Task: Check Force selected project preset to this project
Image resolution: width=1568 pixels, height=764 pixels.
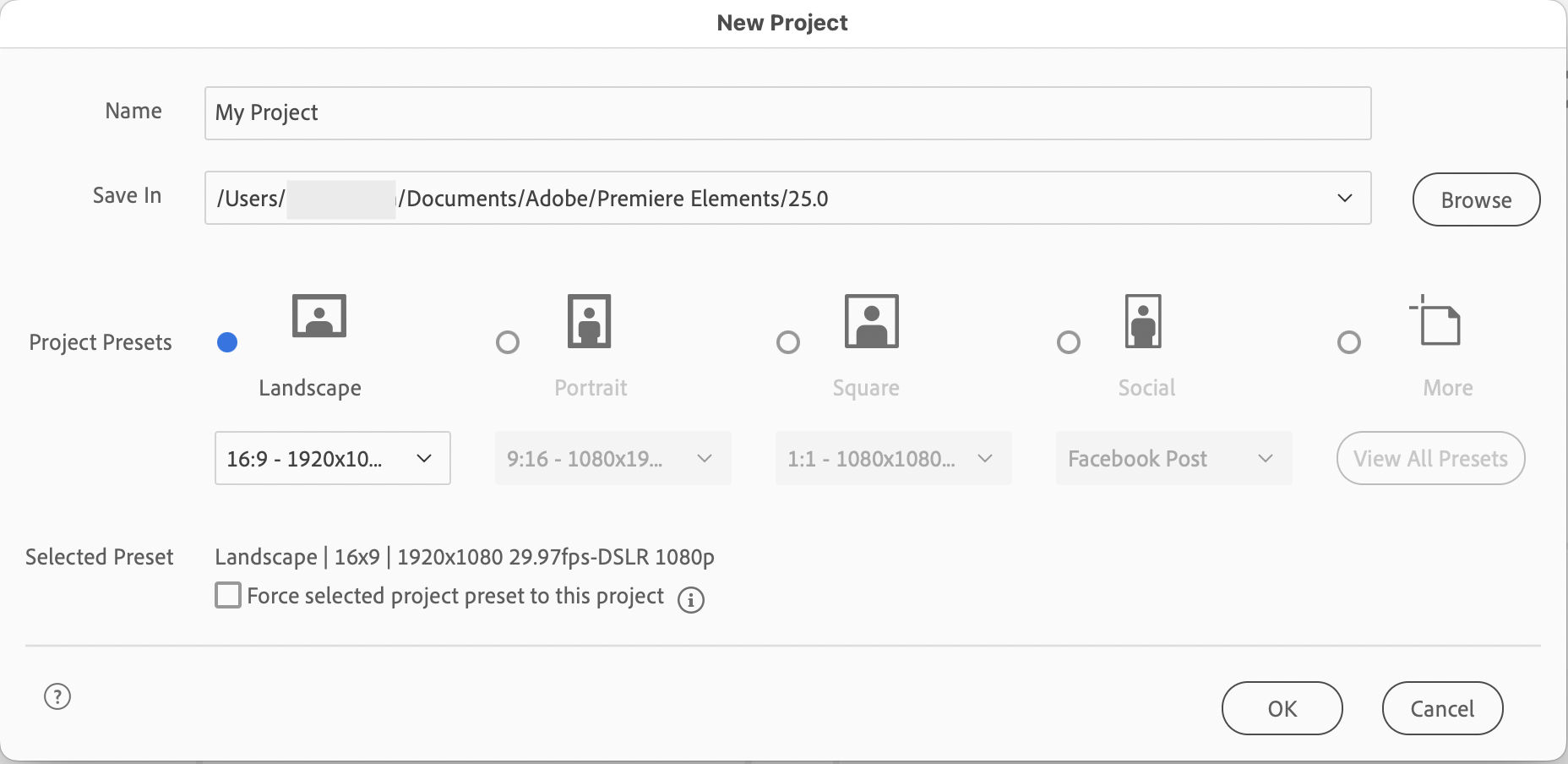Action: click(226, 595)
